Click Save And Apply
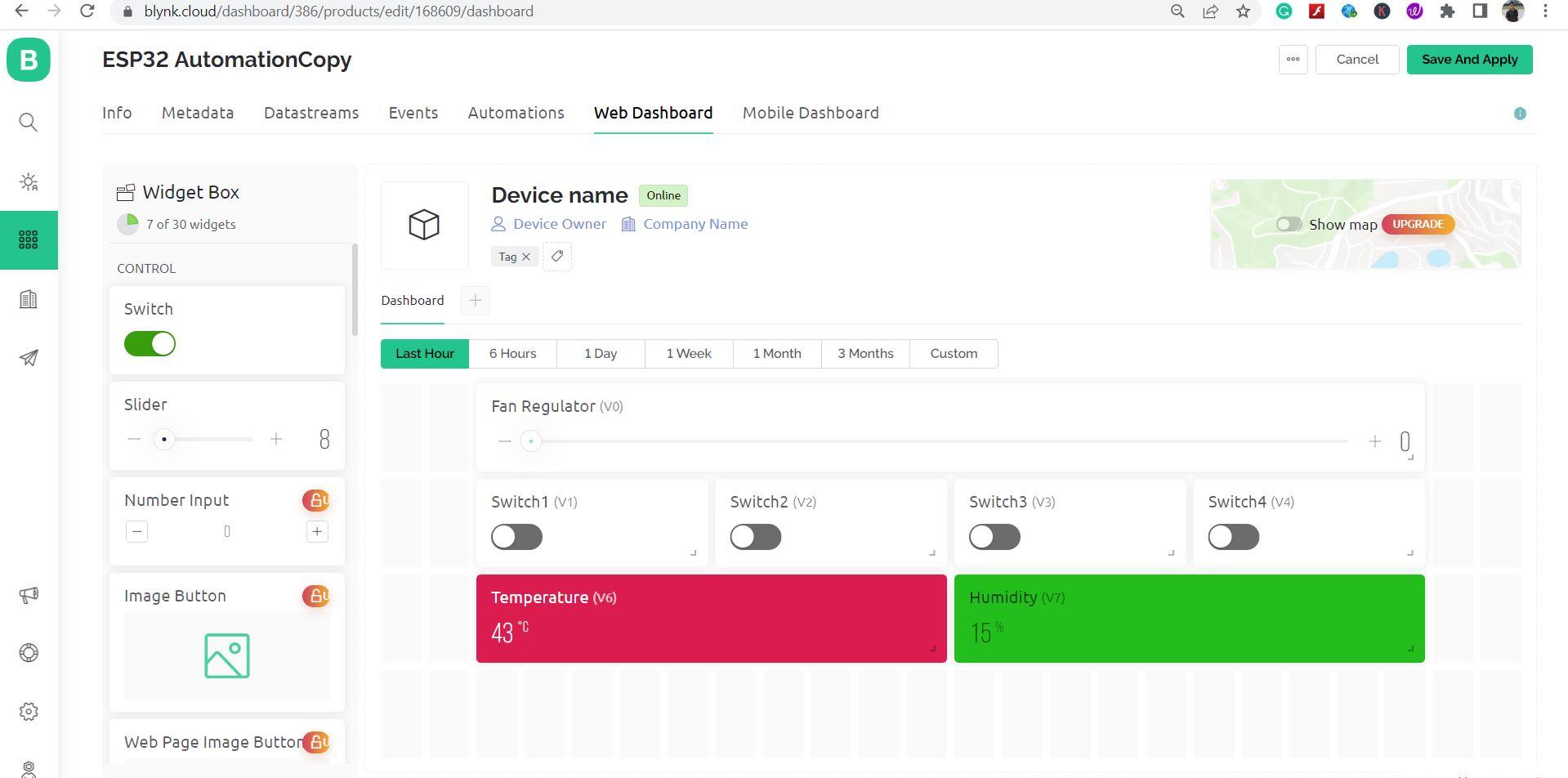Image resolution: width=1568 pixels, height=778 pixels. [1469, 59]
